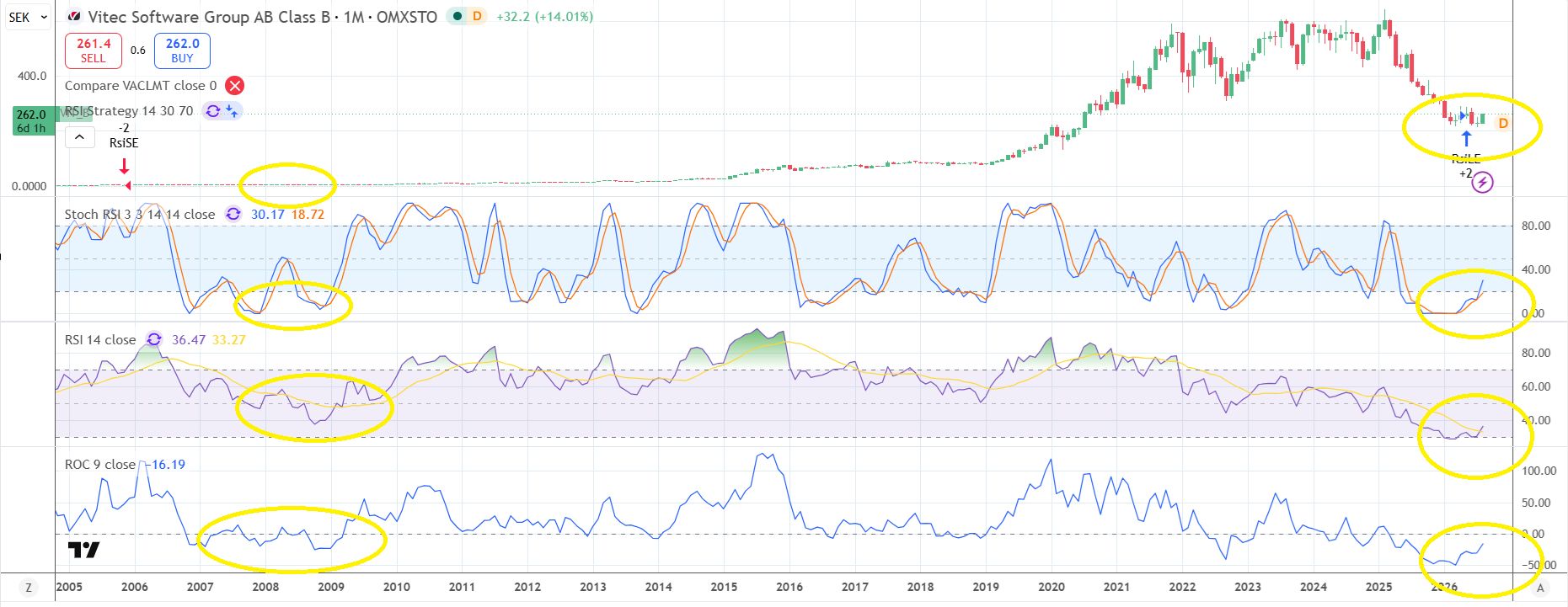Click the 100.00 label on the ROC scale
The width and height of the screenshot is (1568, 607).
1539,471
